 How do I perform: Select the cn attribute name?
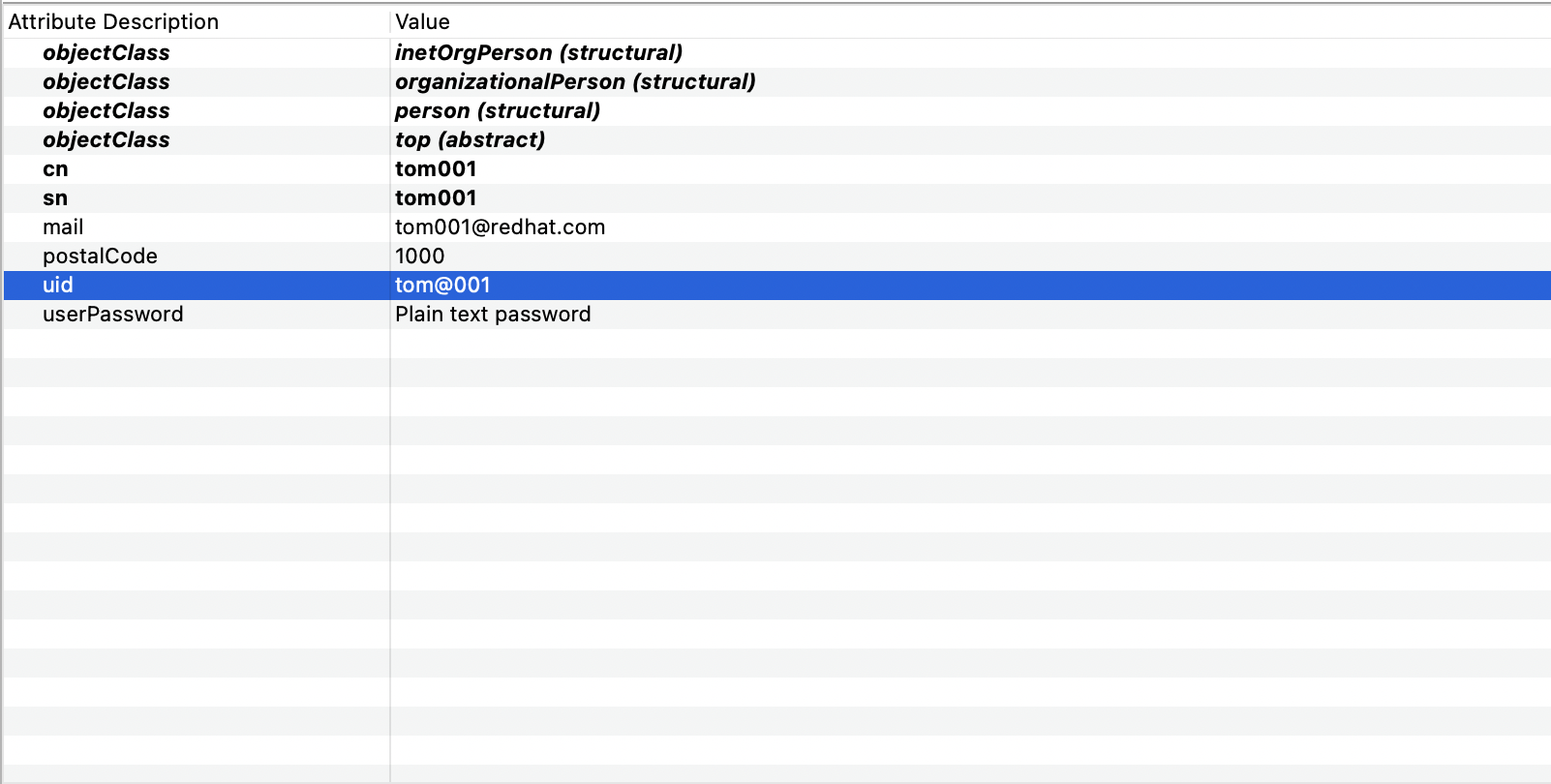(55, 169)
